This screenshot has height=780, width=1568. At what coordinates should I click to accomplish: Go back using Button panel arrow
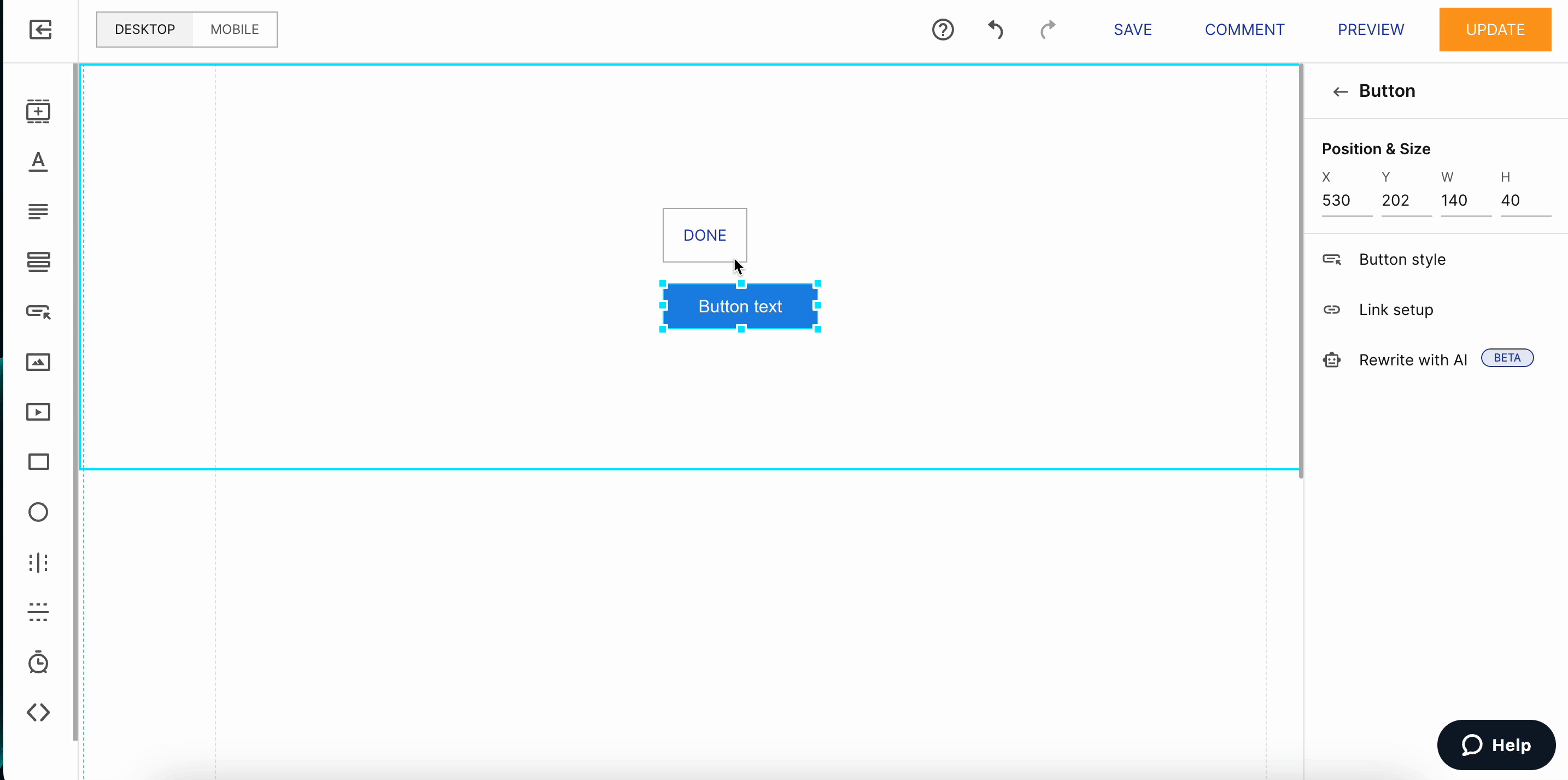1339,91
